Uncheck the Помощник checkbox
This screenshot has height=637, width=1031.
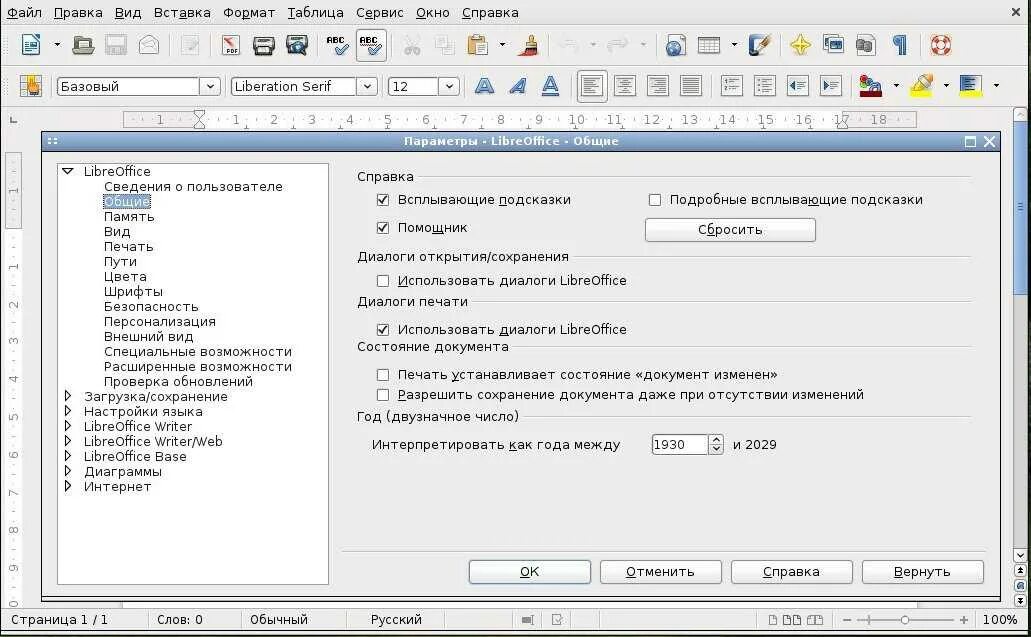coord(383,228)
